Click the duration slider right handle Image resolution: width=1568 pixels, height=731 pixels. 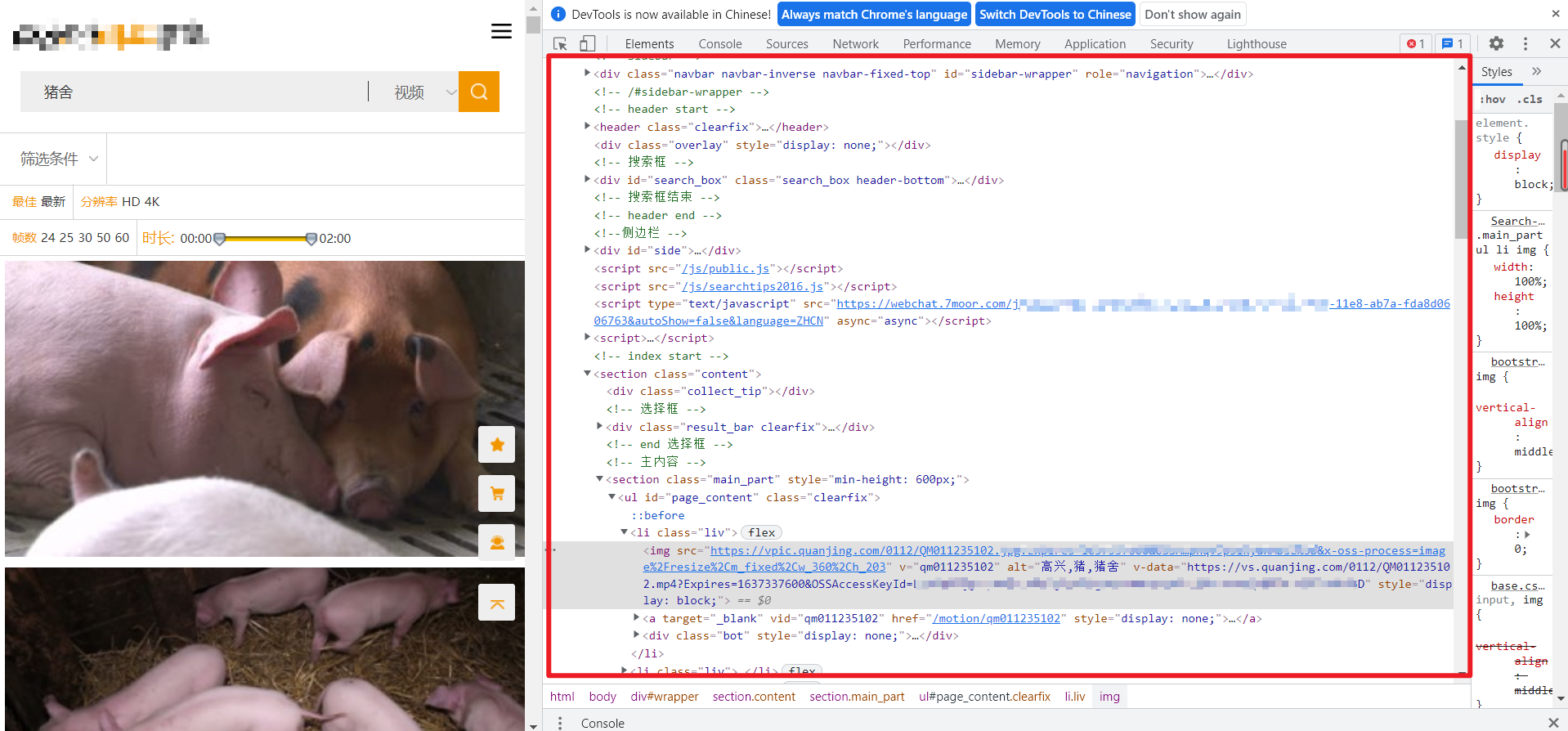coord(311,239)
